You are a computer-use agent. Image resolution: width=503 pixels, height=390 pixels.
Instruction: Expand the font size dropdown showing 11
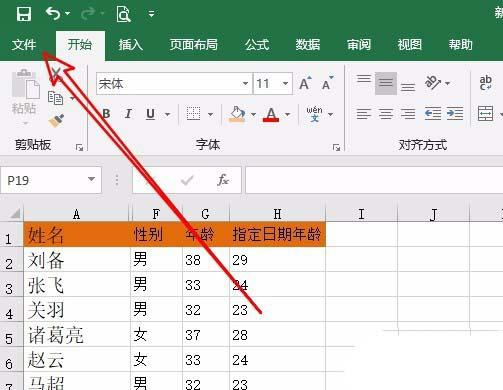point(285,83)
